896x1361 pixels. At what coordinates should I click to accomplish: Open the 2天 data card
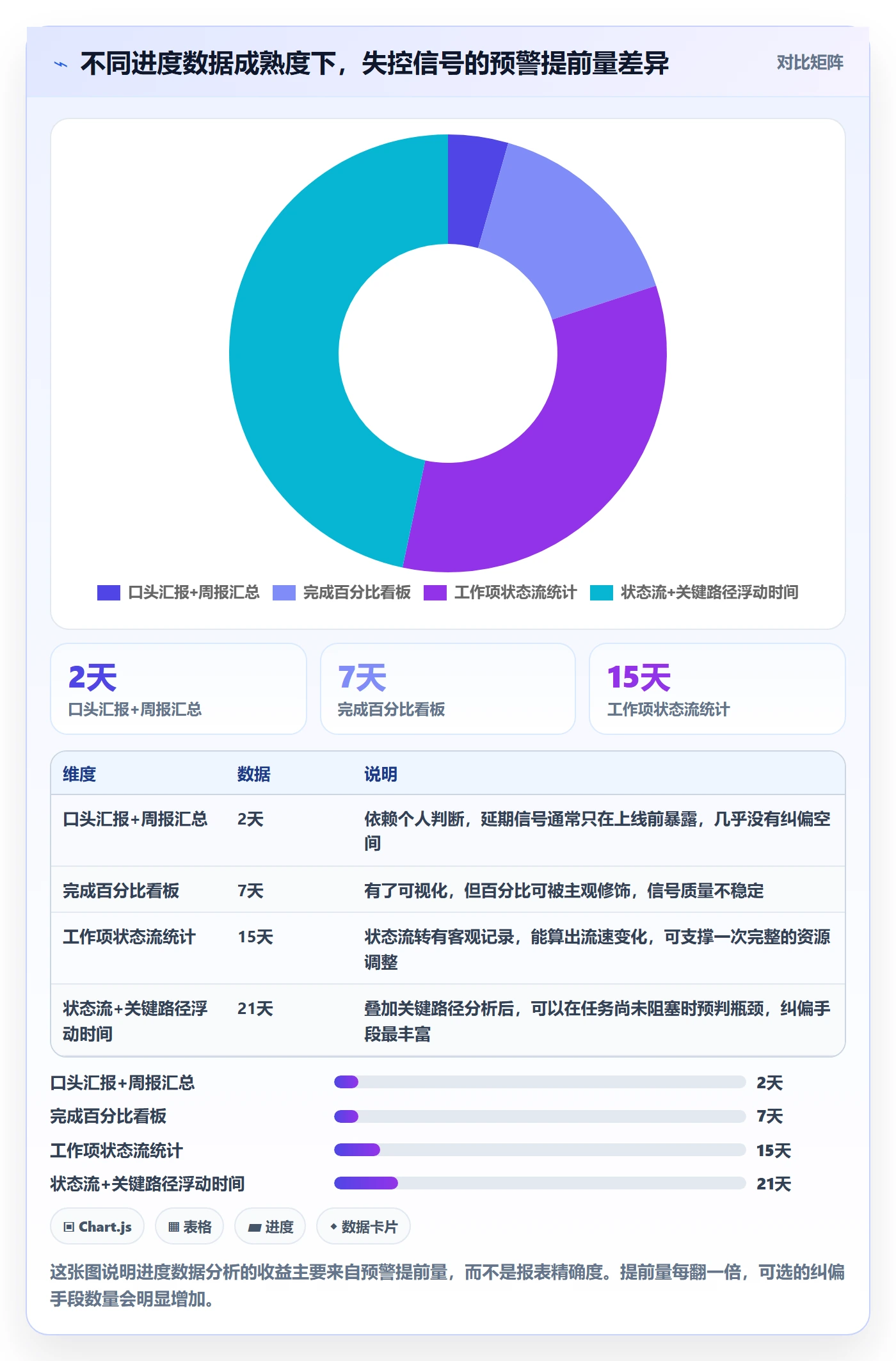click(179, 689)
